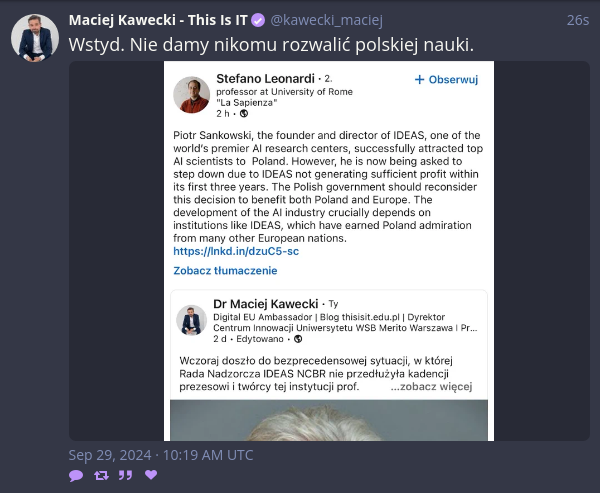Click the globe icon next to Edytowano

[298, 339]
